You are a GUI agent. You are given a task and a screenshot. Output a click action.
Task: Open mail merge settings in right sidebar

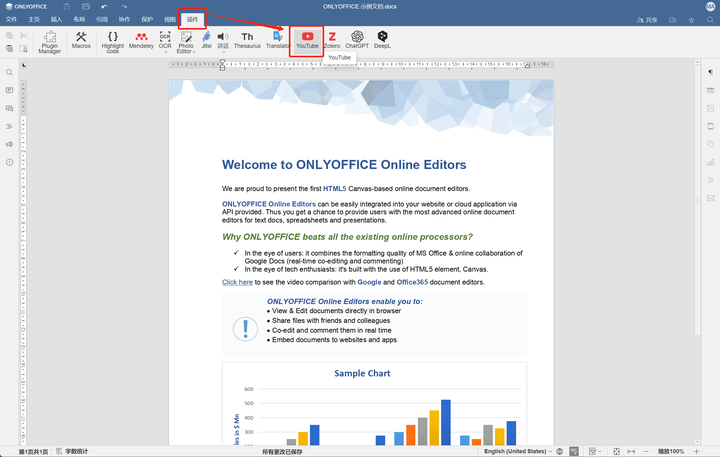710,198
